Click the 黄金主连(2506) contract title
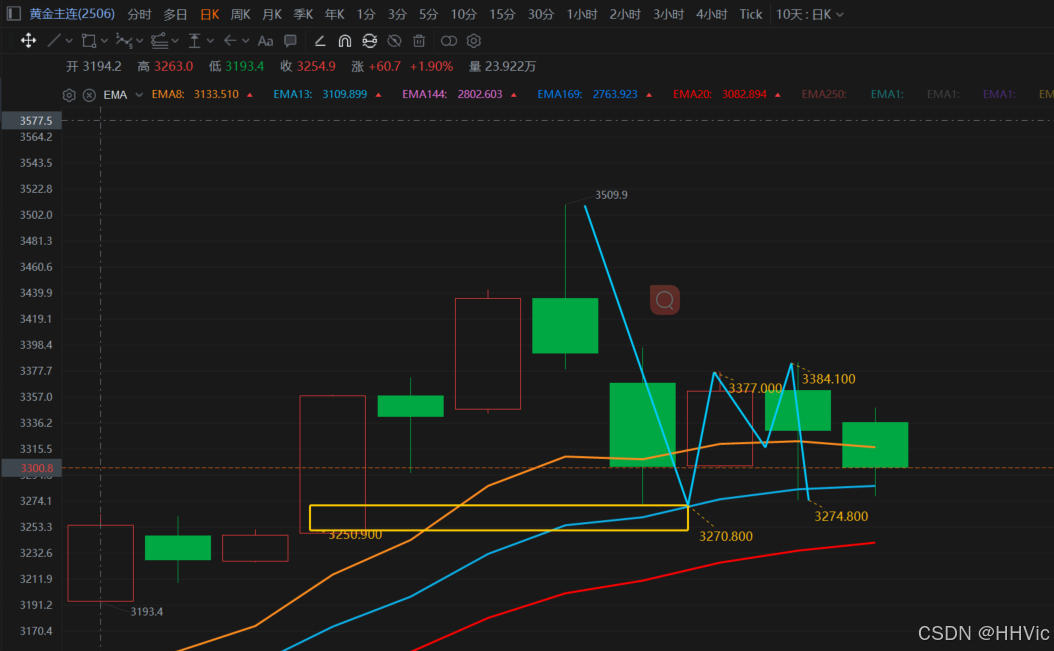Image resolution: width=1054 pixels, height=651 pixels. click(x=72, y=13)
